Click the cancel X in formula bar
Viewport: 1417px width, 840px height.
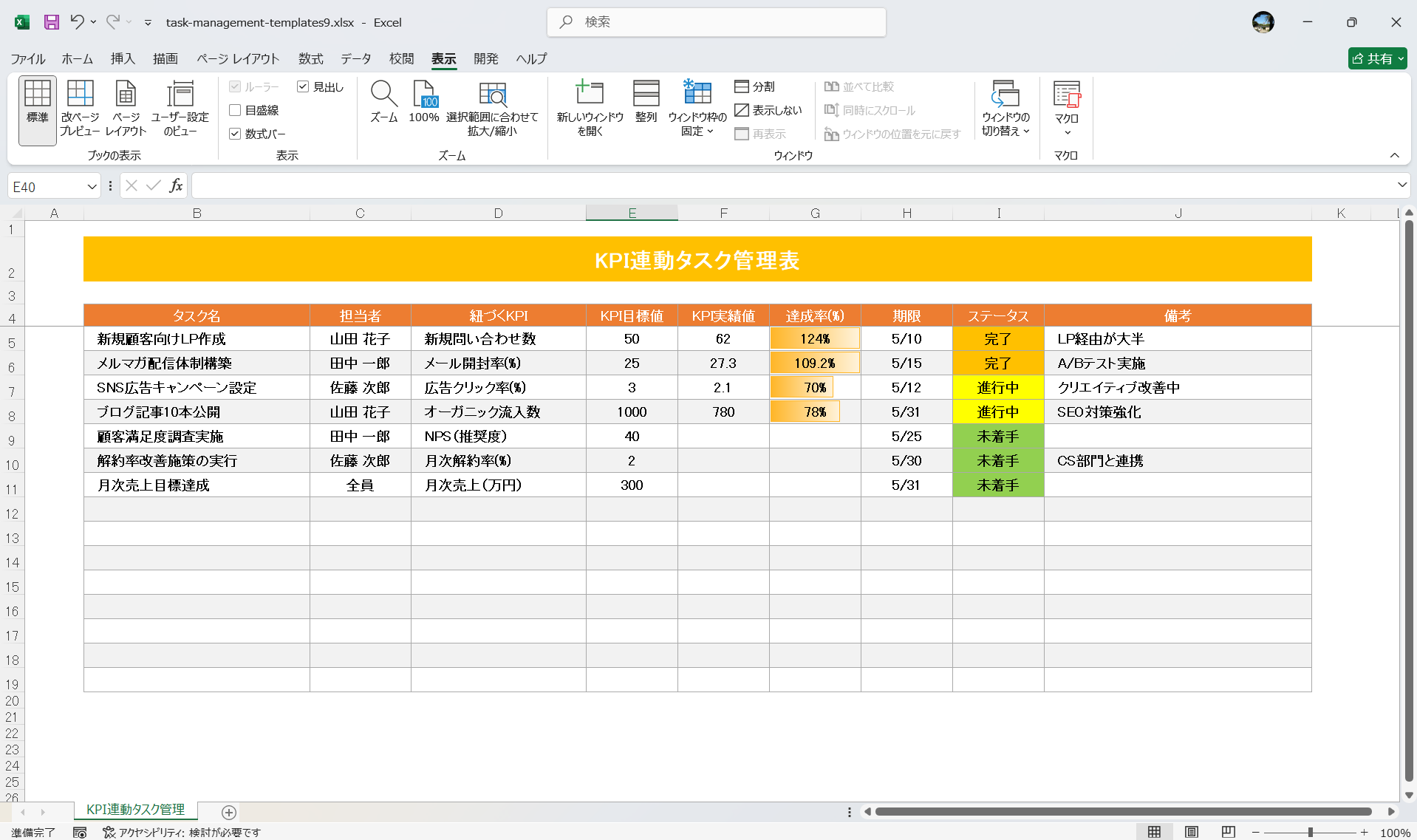point(132,186)
